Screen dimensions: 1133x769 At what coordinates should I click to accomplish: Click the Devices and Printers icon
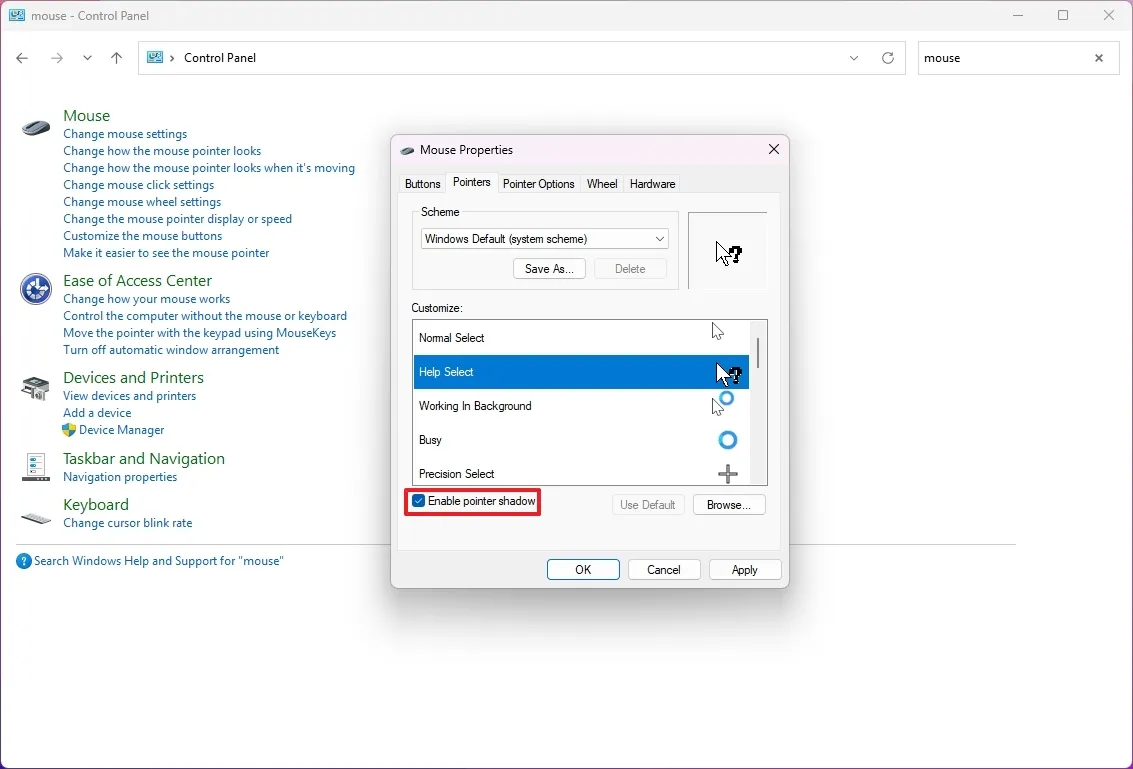(35, 388)
